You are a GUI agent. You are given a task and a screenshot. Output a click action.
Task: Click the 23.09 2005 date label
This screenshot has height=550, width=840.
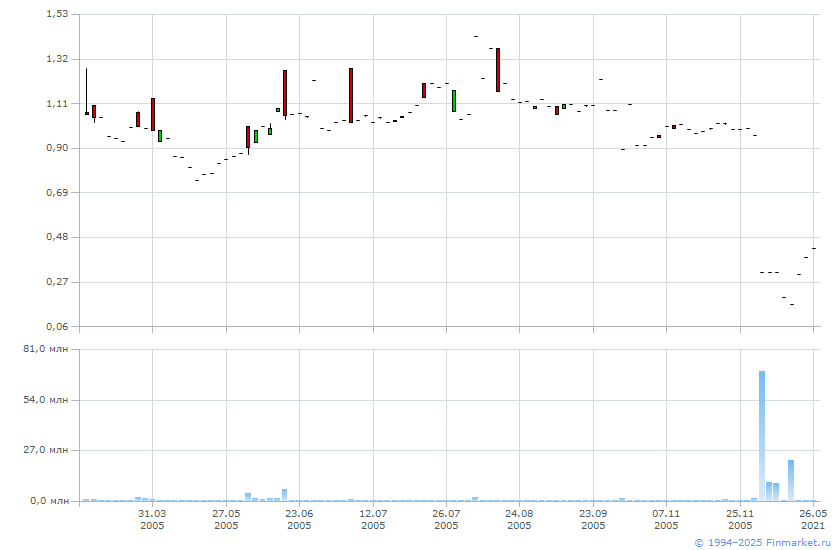click(x=593, y=519)
